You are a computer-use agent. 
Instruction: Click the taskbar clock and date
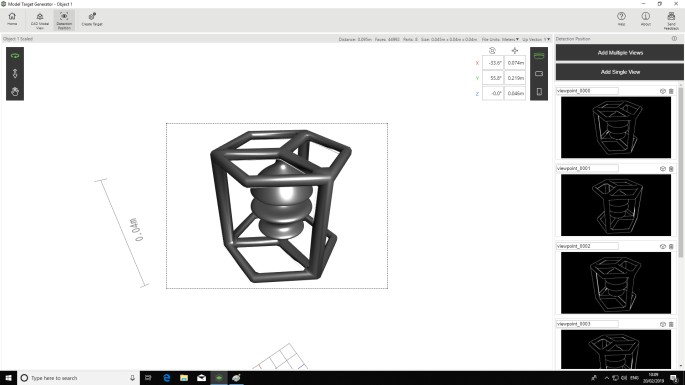pos(653,378)
